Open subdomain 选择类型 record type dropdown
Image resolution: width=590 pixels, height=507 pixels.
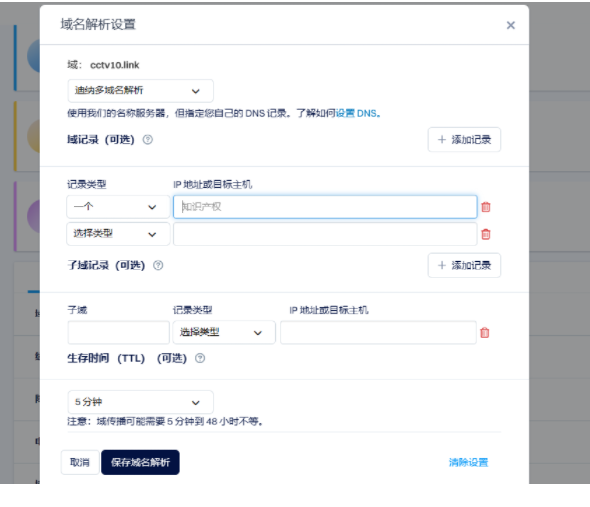click(224, 333)
